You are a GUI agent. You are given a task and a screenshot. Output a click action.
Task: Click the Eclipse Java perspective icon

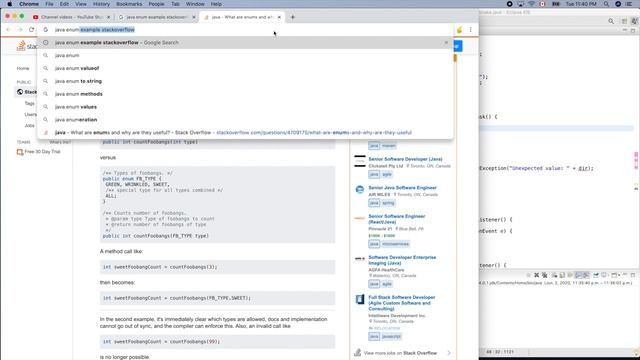pos(634,21)
